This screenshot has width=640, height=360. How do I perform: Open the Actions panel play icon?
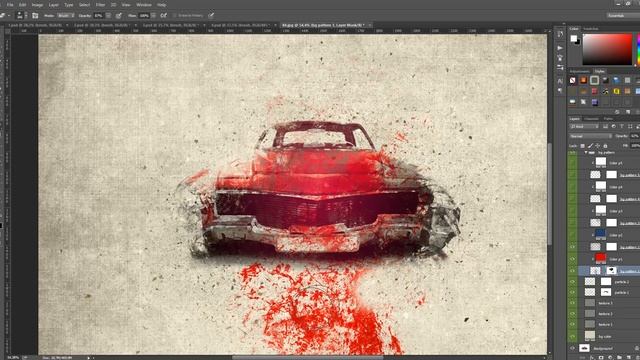[x=560, y=48]
